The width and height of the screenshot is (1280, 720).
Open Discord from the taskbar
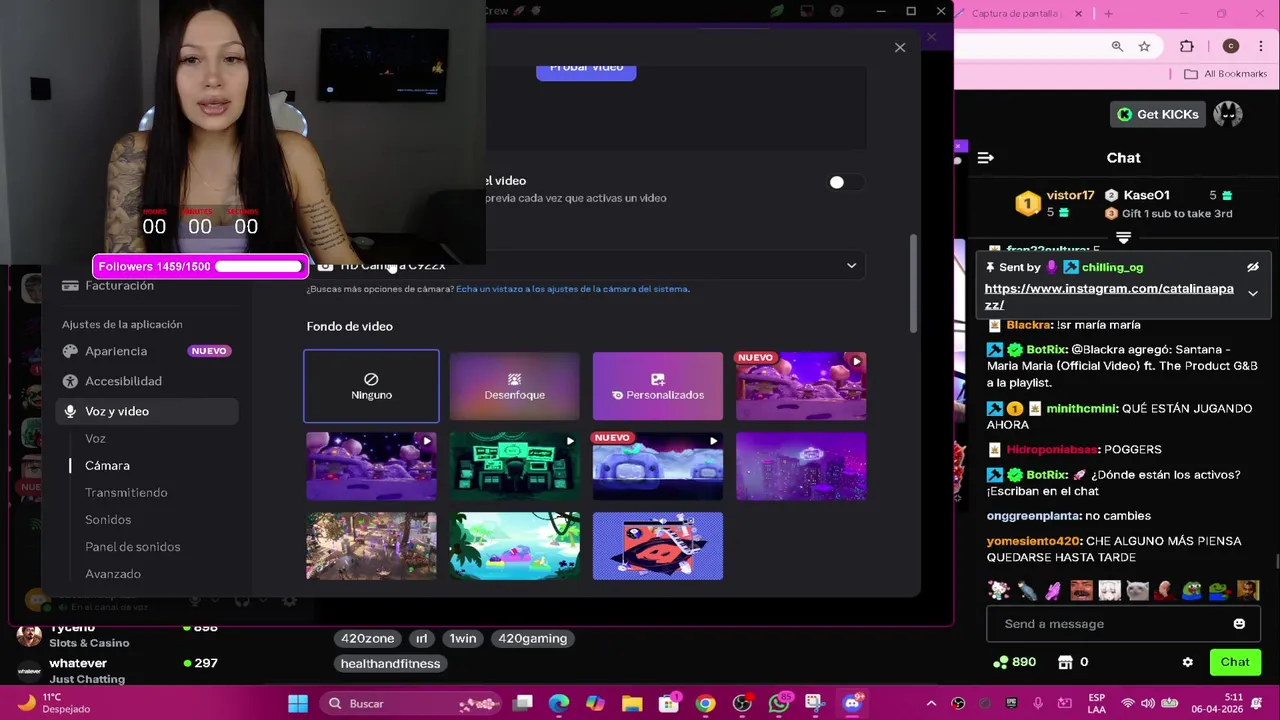click(852, 704)
